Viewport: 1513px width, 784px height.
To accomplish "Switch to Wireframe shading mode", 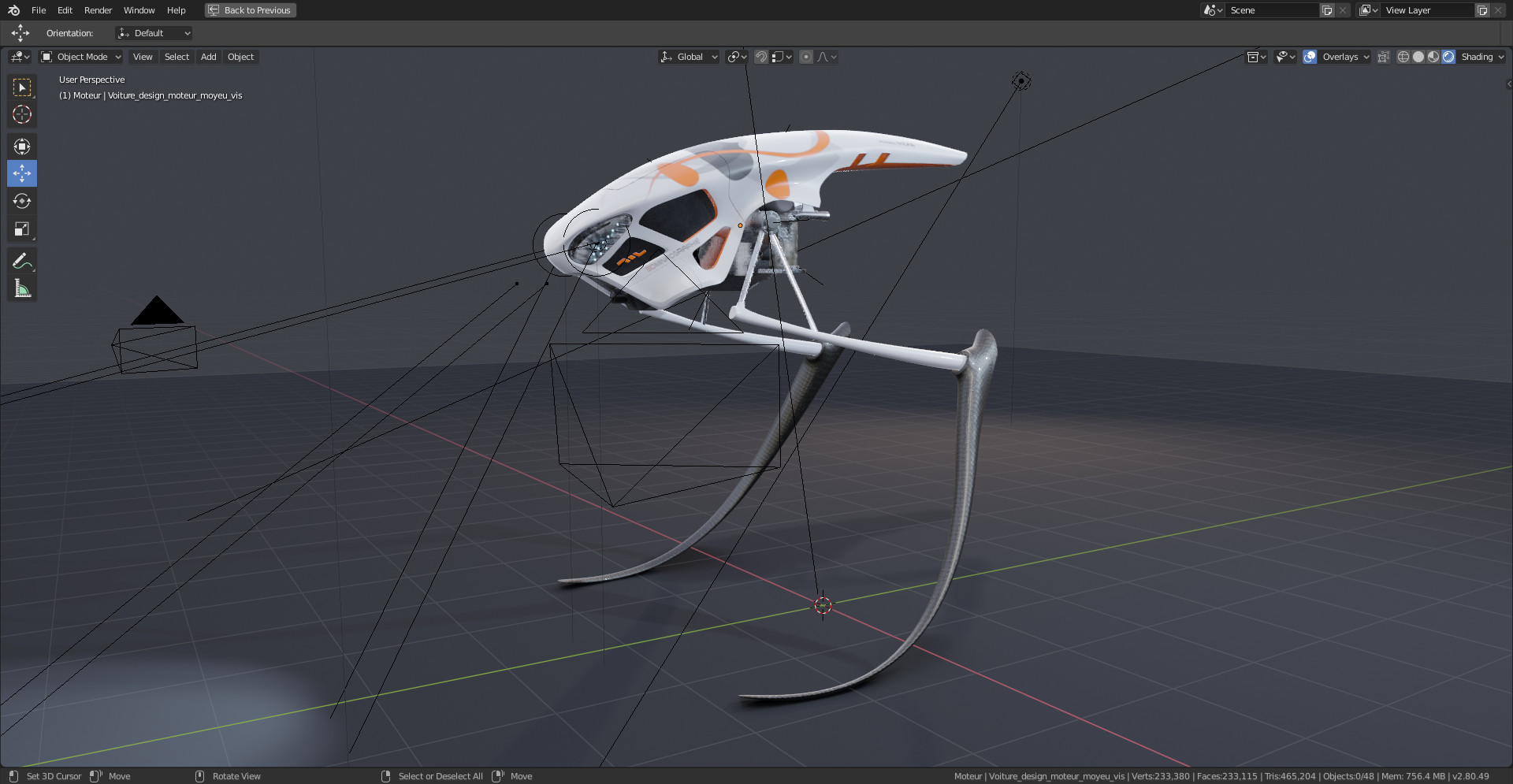I will [1403, 57].
